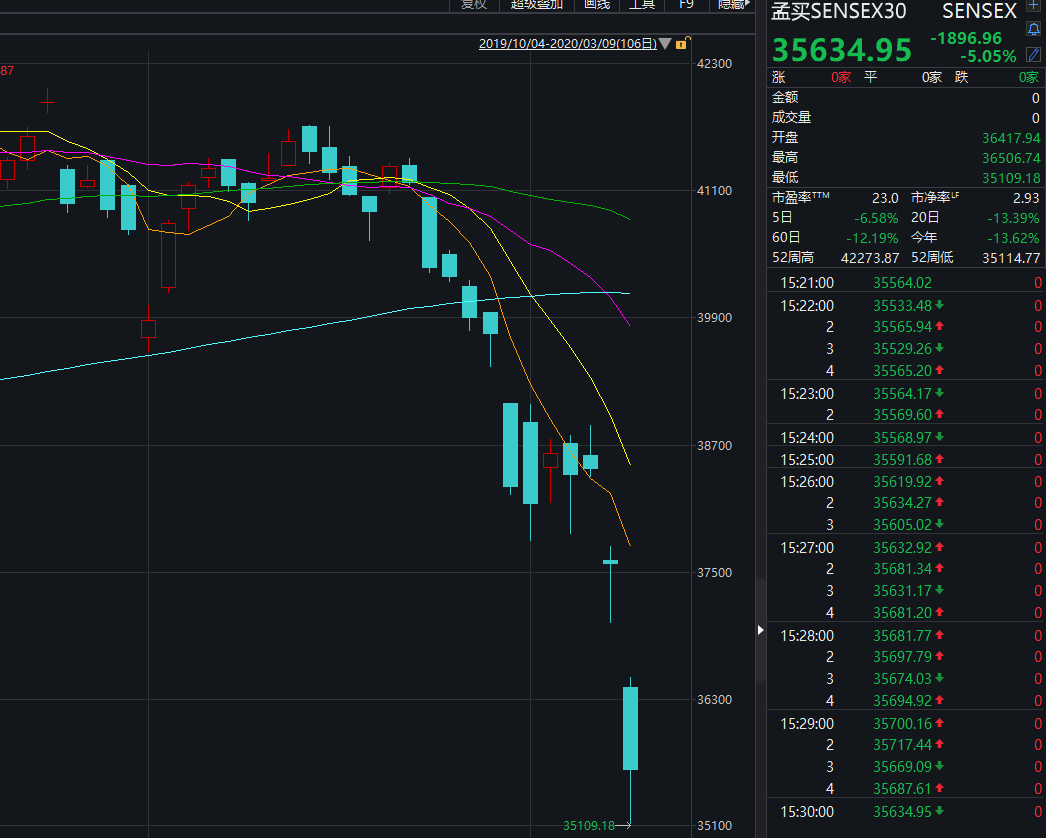Open the 复权 toolbar option
The height and width of the screenshot is (838, 1046).
coord(474,4)
